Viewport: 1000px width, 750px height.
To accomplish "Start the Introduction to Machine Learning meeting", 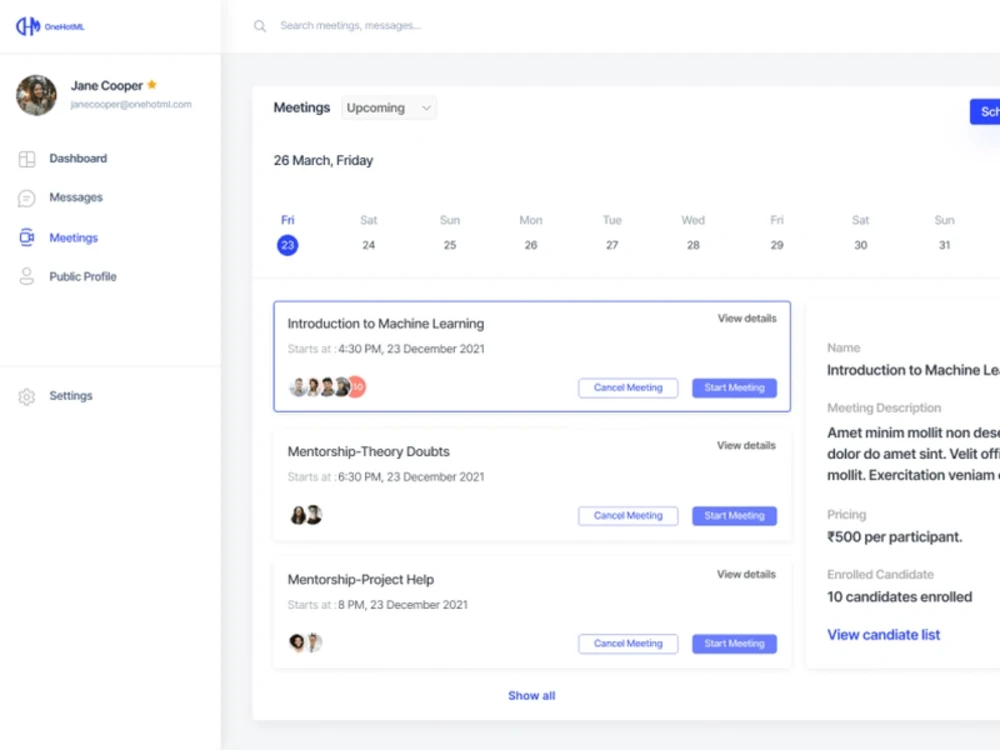I will tap(735, 388).
